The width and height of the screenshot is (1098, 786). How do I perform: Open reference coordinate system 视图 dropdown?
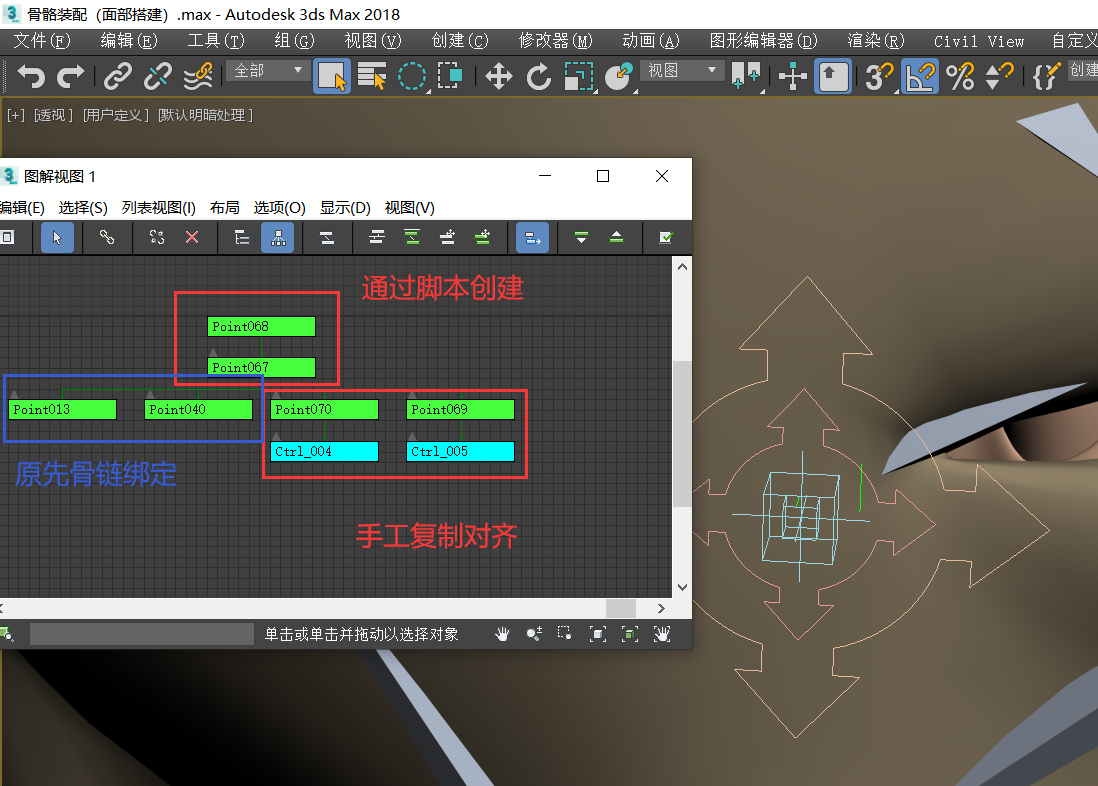(682, 71)
